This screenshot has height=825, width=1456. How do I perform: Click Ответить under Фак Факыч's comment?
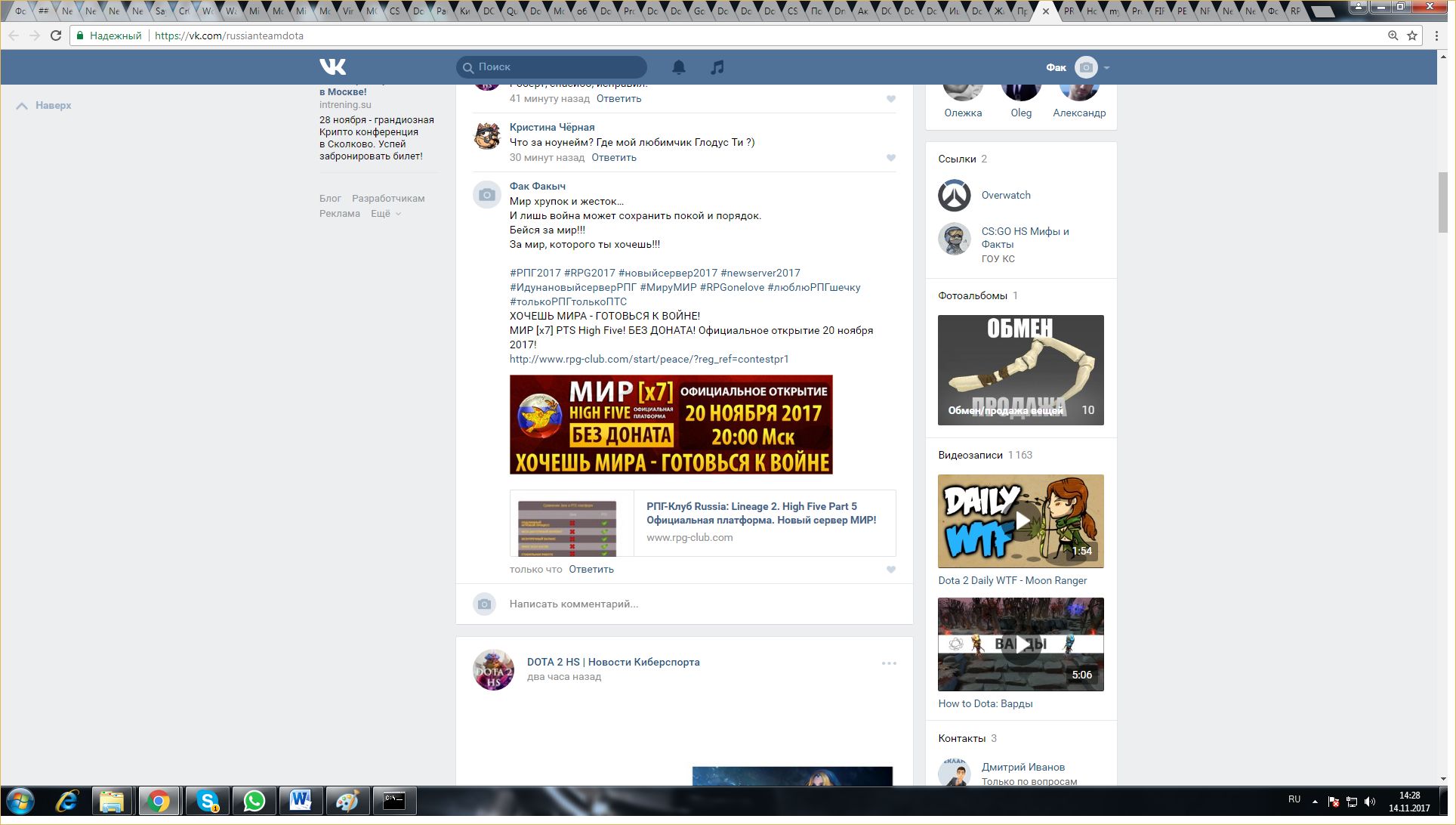click(591, 570)
